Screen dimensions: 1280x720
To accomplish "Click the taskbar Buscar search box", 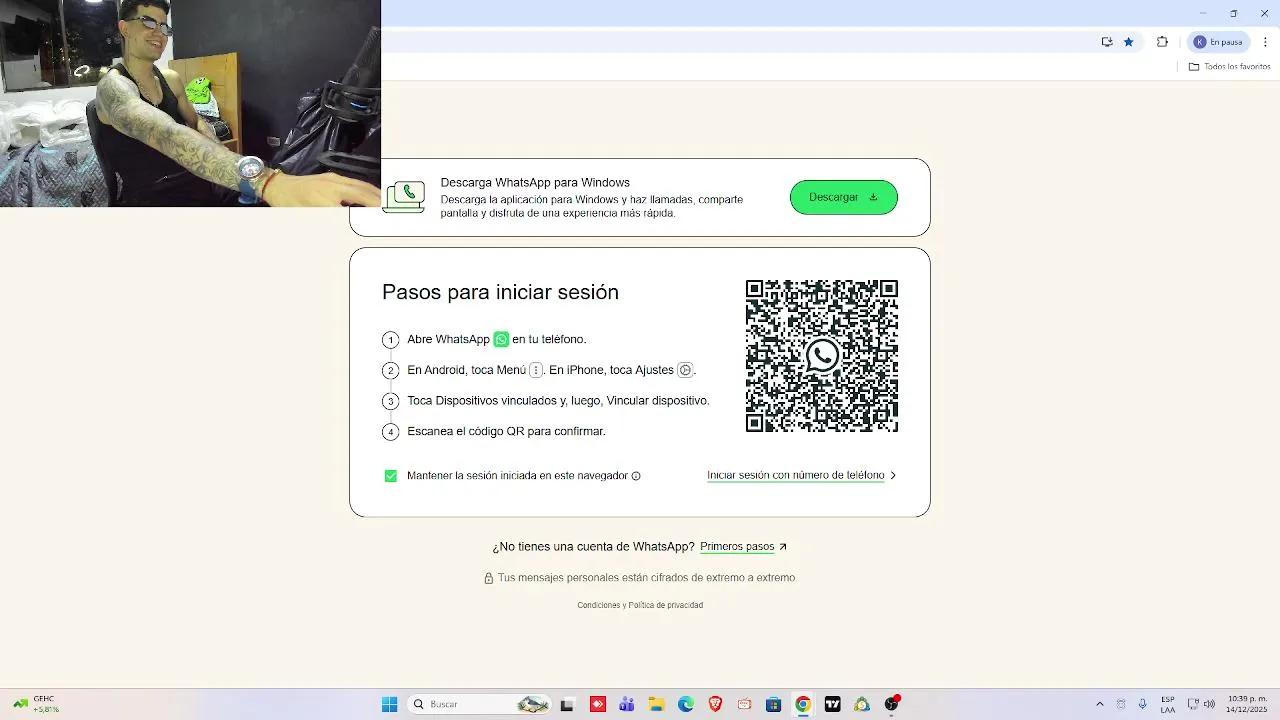I will (480, 704).
